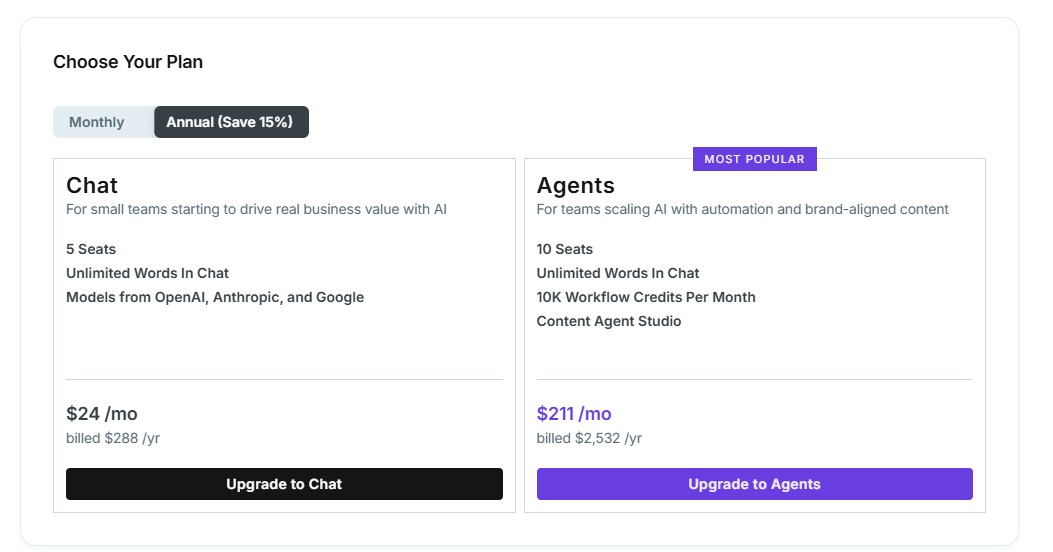
Task: Select Annual (Save 15%) billing option
Action: tap(230, 122)
